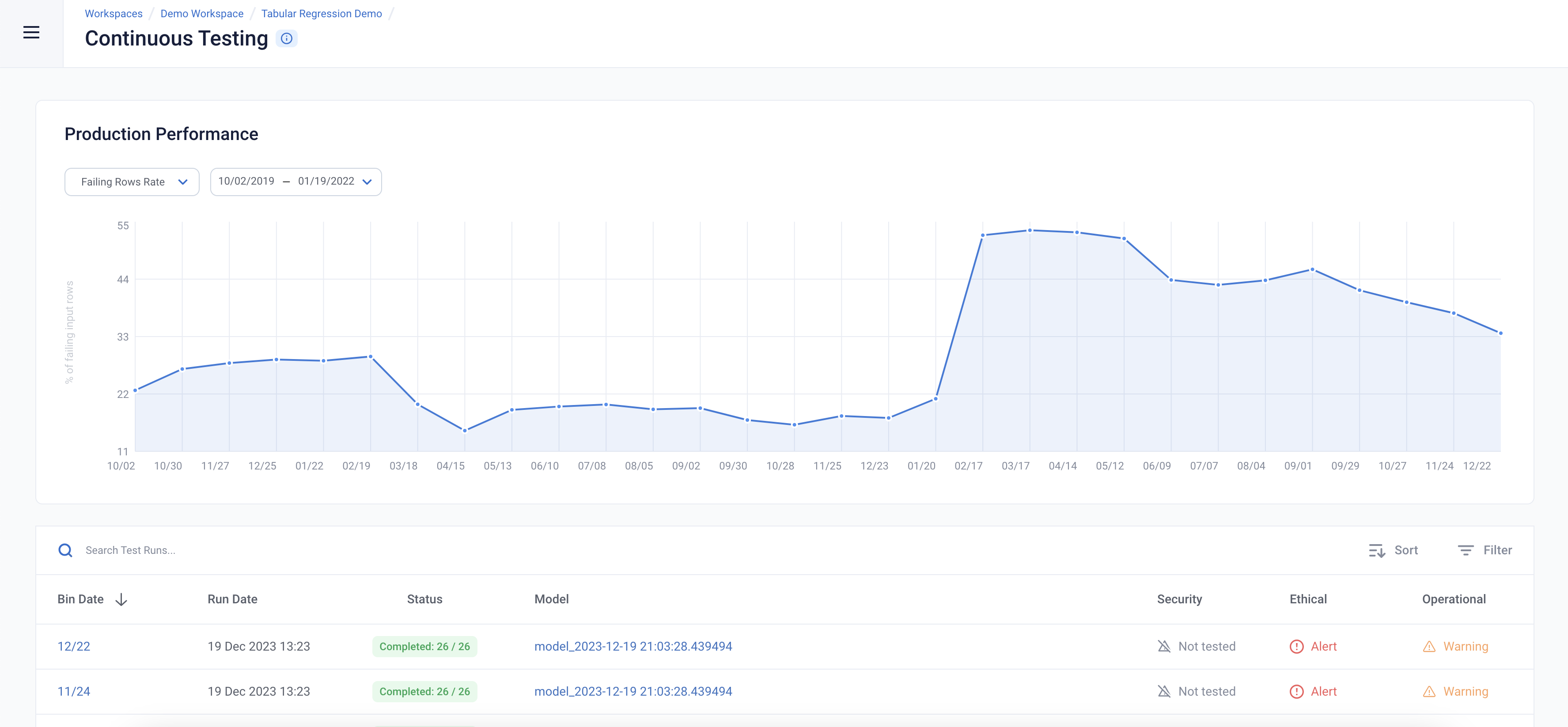
Task: Click Alert icon in 11/24 row
Action: pos(1296,691)
